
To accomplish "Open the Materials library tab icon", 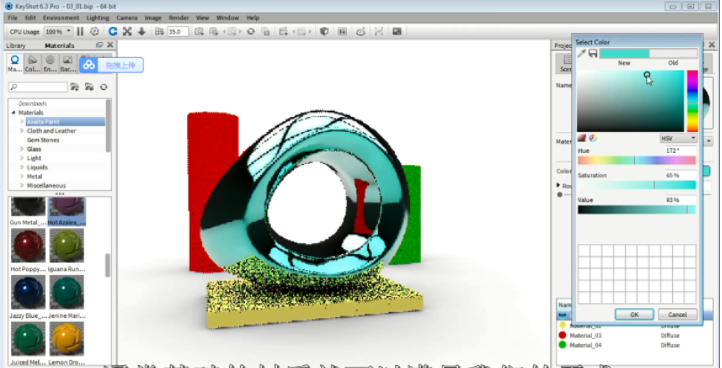I will tap(15, 63).
